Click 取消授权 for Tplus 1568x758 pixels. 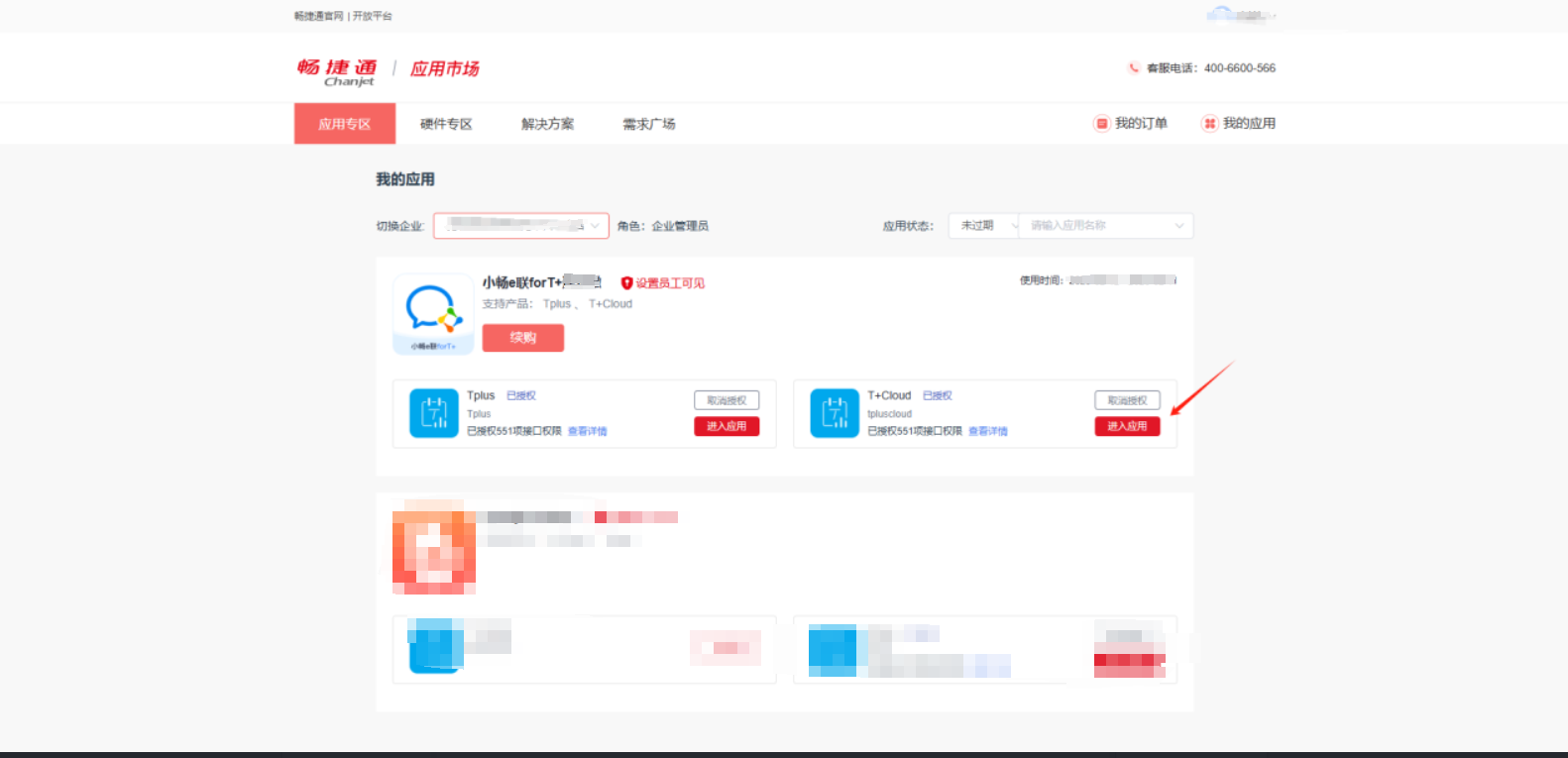click(727, 400)
